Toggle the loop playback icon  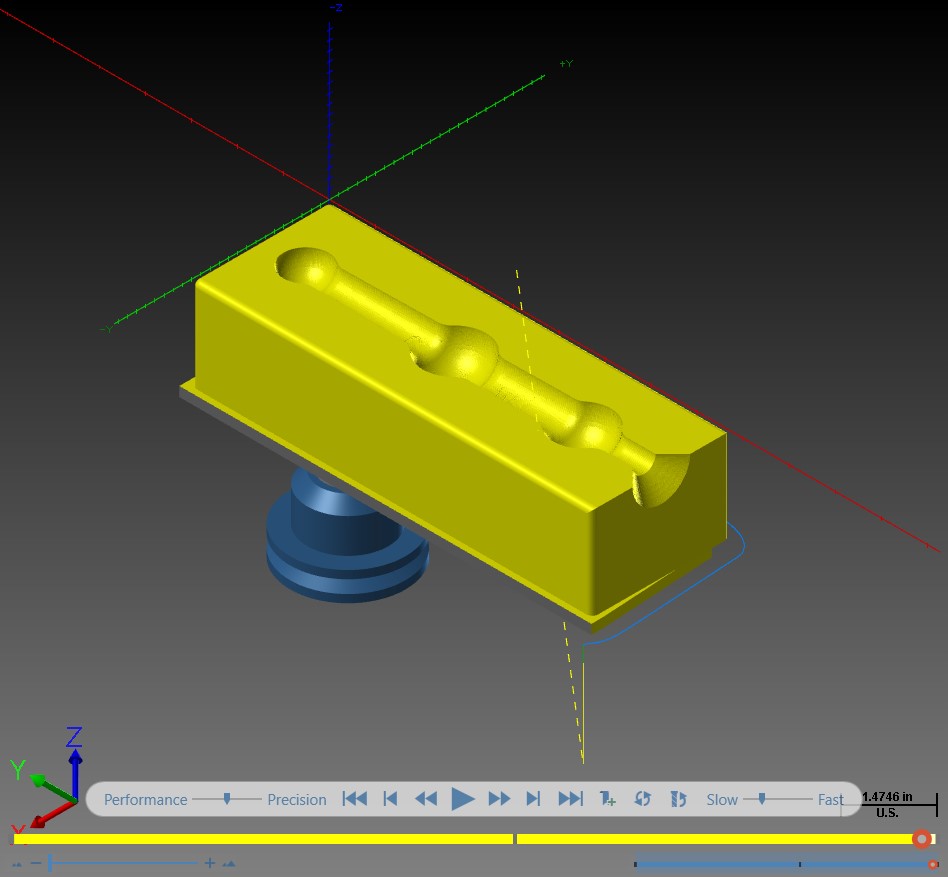point(643,799)
